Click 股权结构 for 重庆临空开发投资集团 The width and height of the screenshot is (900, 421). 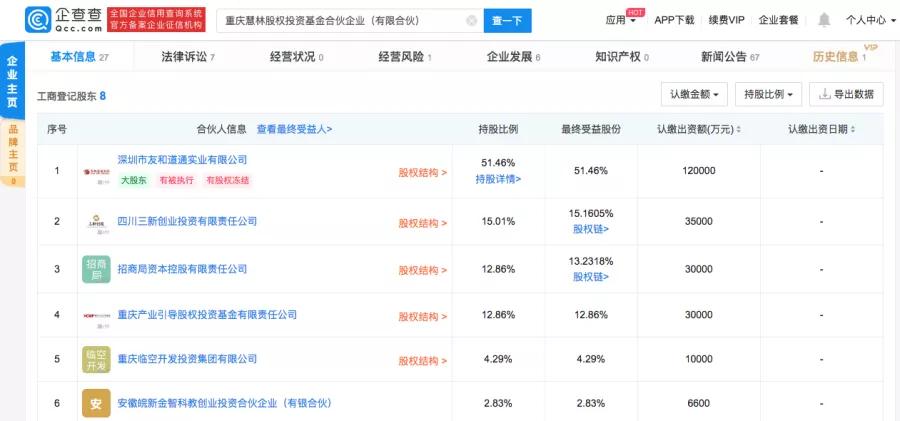(x=422, y=361)
